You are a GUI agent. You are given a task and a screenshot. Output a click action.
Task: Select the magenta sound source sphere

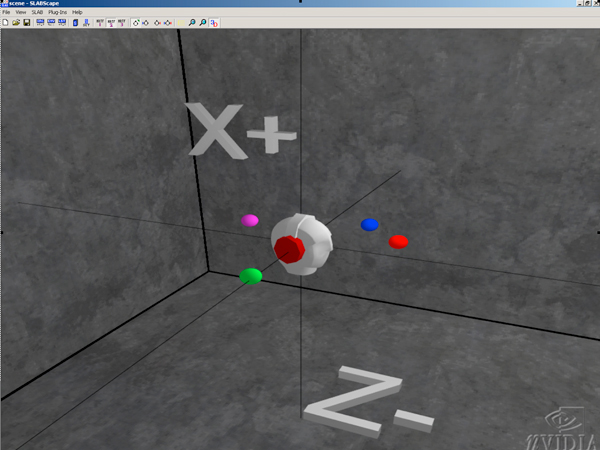pyautogui.click(x=250, y=220)
